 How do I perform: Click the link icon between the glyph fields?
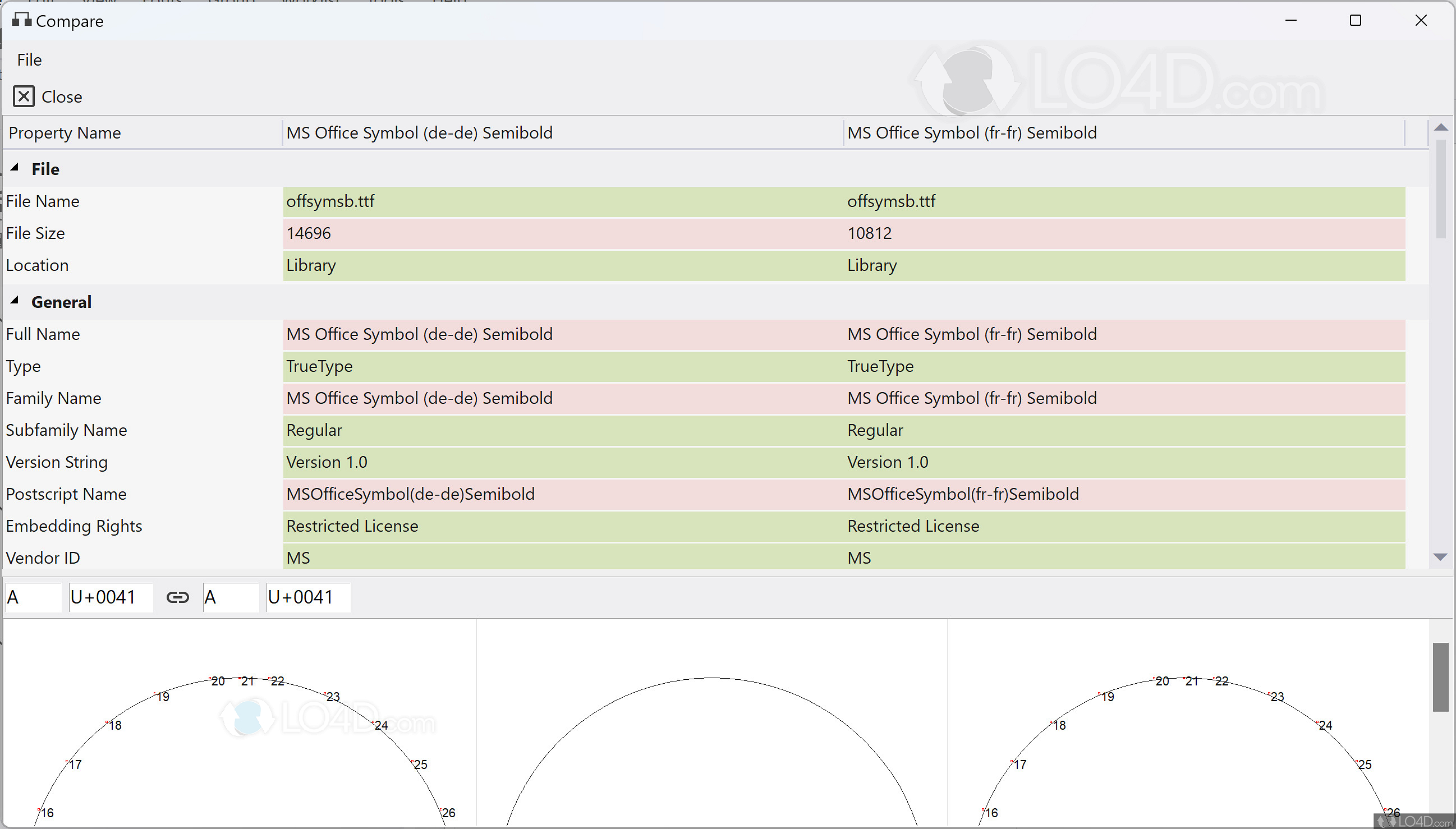[177, 597]
